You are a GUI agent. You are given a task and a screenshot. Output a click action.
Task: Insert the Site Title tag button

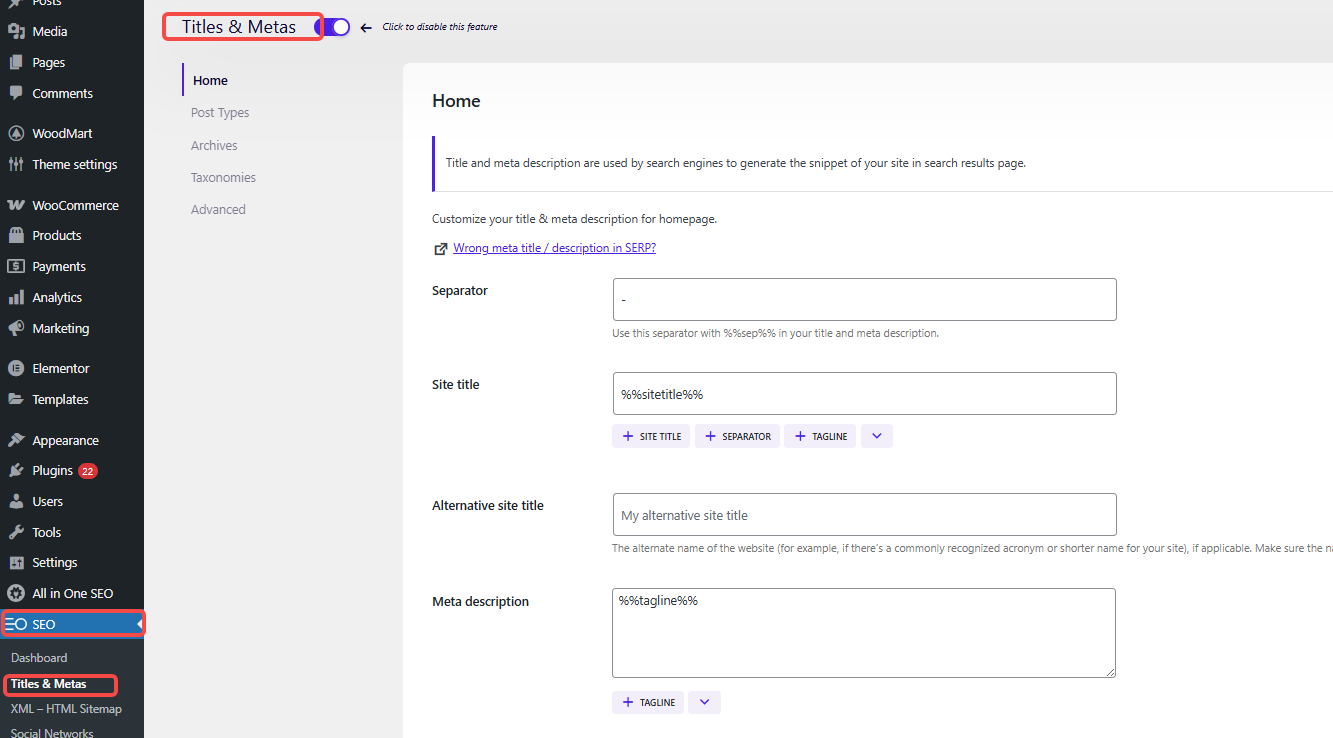(x=651, y=436)
